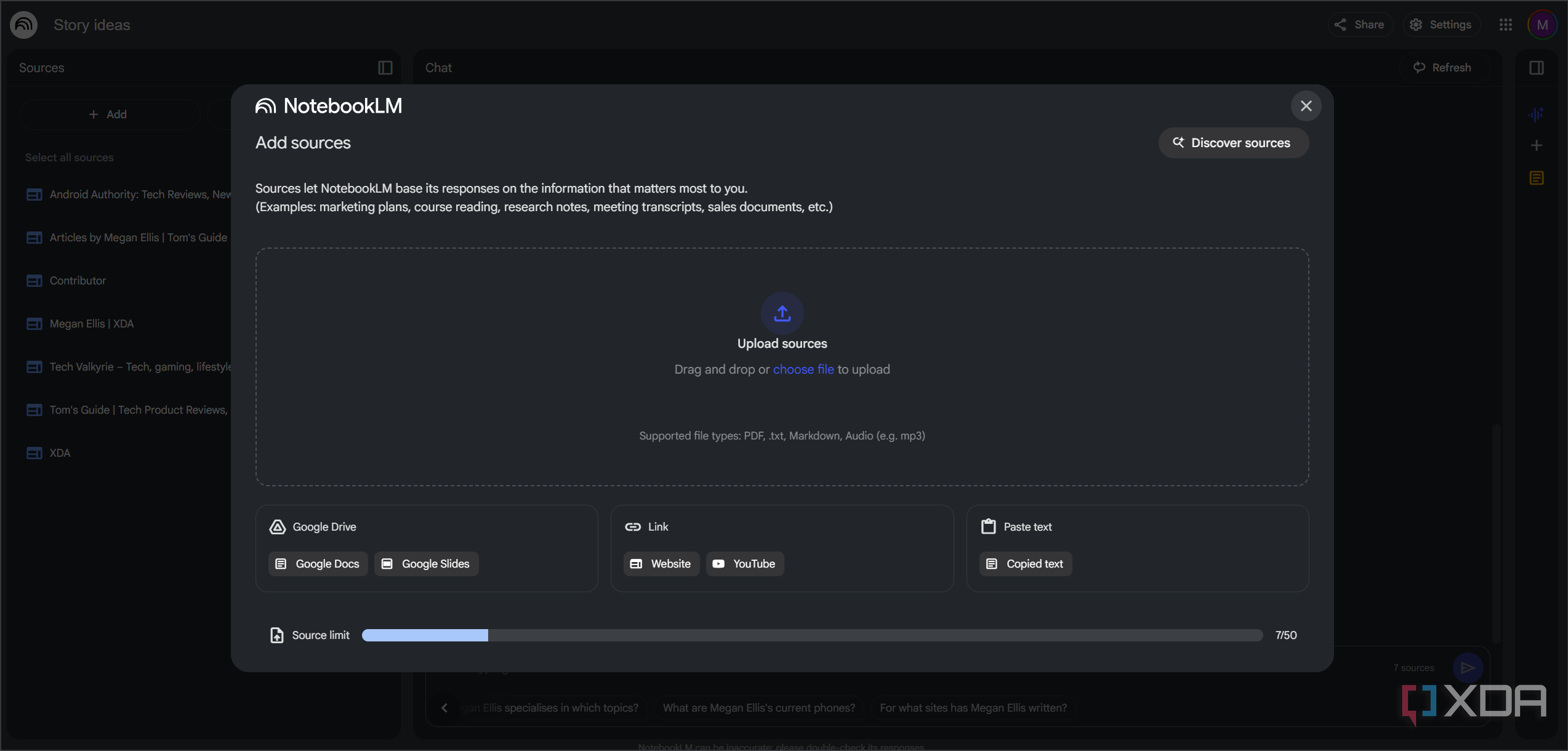1568x751 pixels.
Task: Click the Website icon
Action: tap(636, 564)
